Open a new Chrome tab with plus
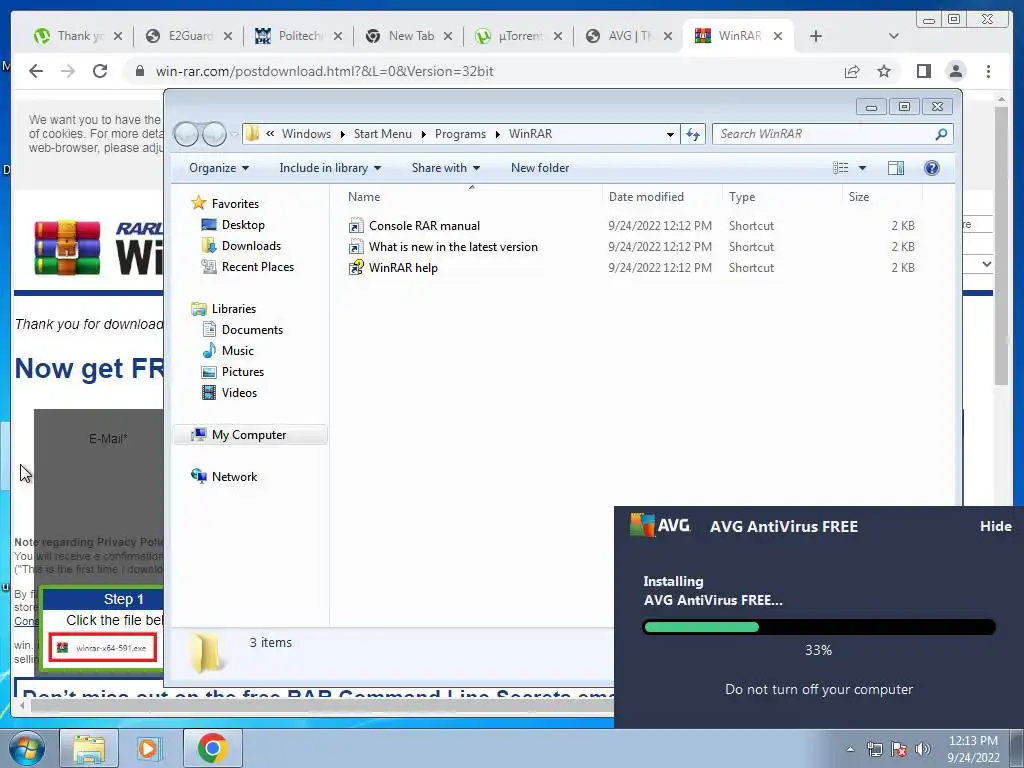Image resolution: width=1024 pixels, height=768 pixels. tap(816, 36)
